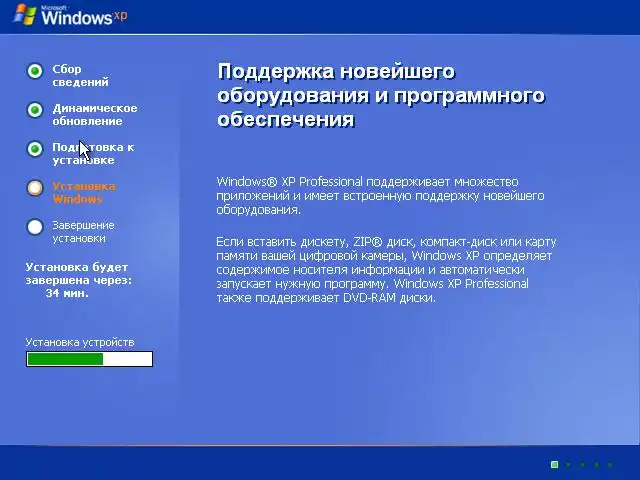Click the Подготовка к установке step label

pyautogui.click(x=93, y=153)
